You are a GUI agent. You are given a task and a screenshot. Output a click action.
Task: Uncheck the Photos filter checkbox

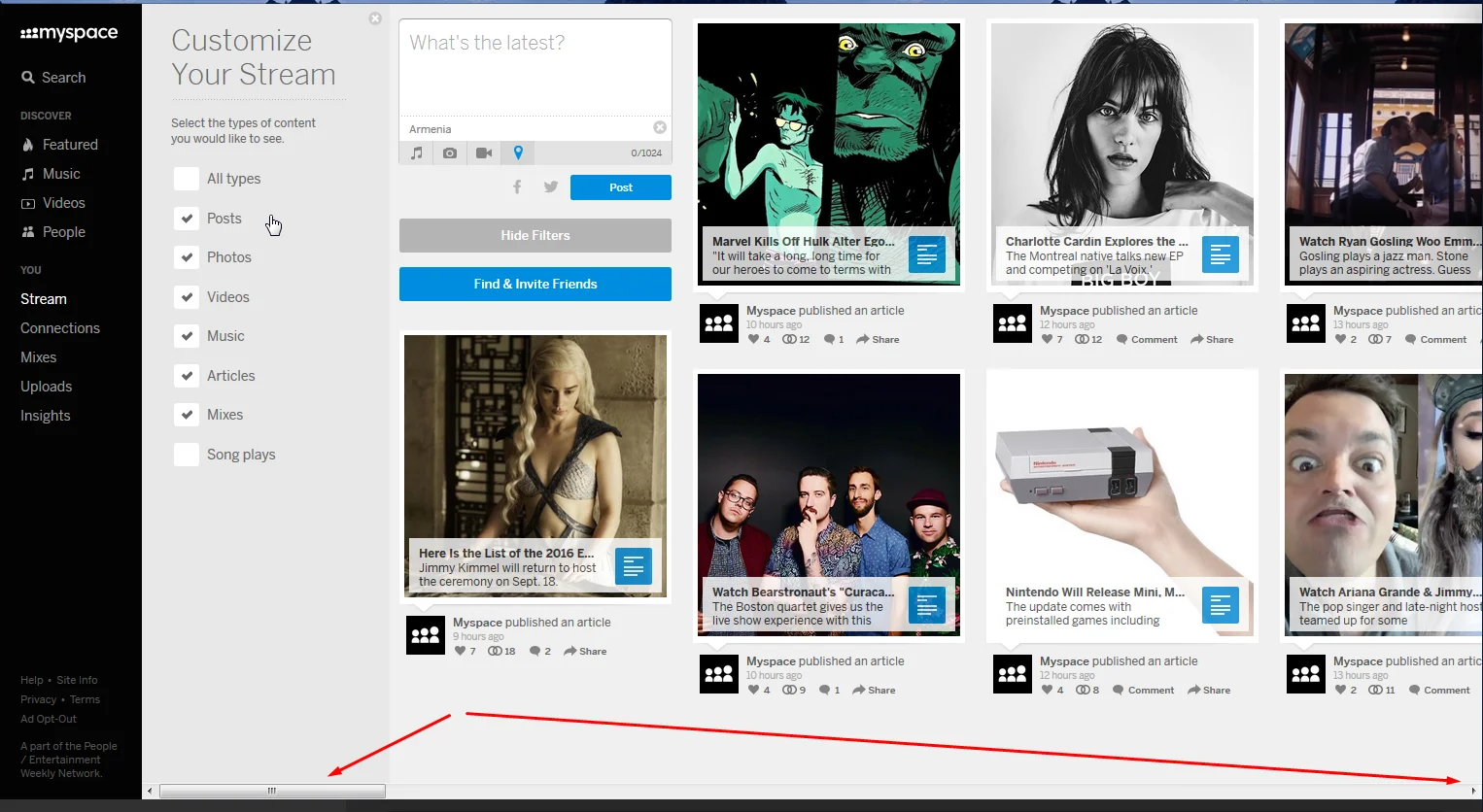[x=187, y=257]
